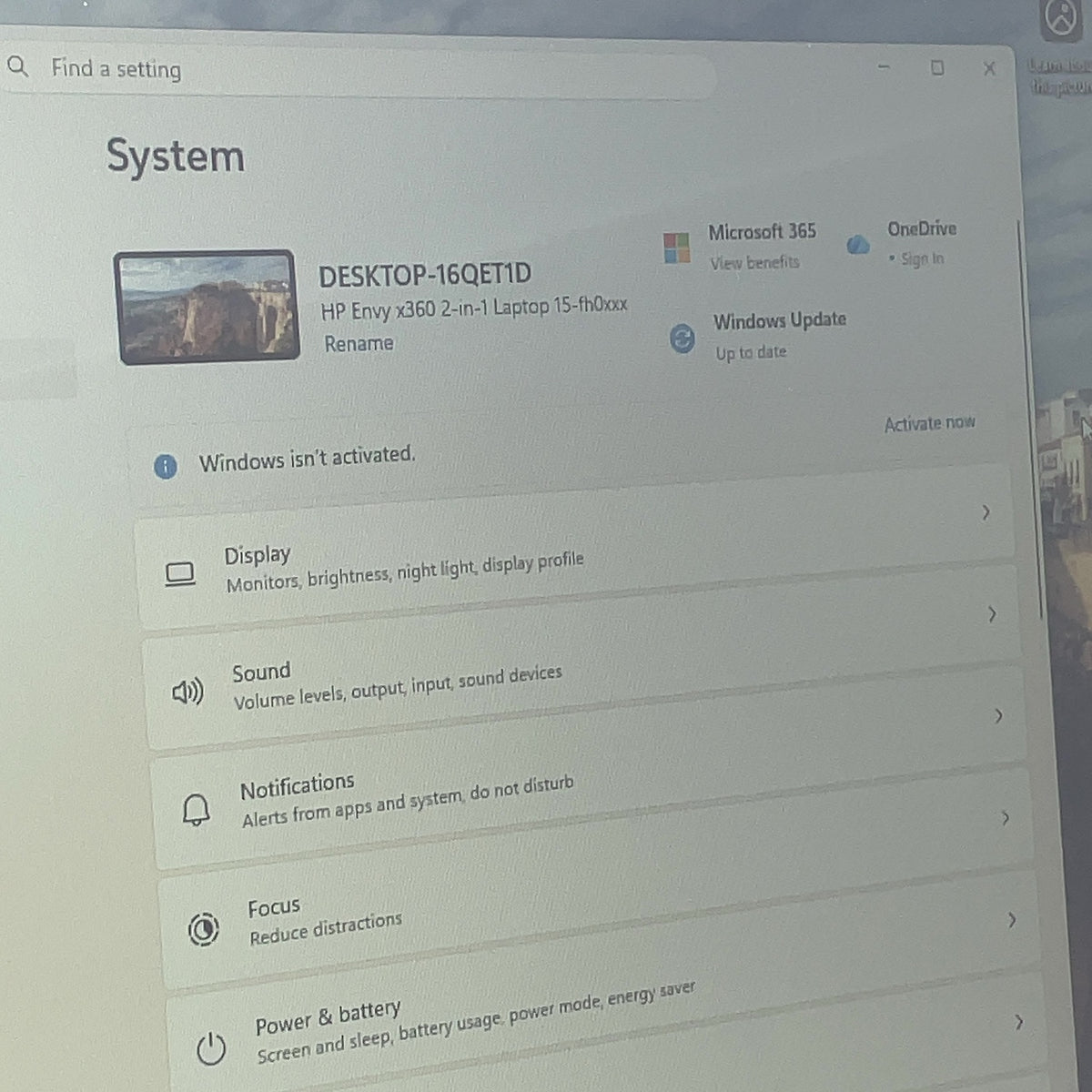This screenshot has width=1092, height=1092.
Task: Click the Notifications bell icon
Action: click(x=196, y=809)
